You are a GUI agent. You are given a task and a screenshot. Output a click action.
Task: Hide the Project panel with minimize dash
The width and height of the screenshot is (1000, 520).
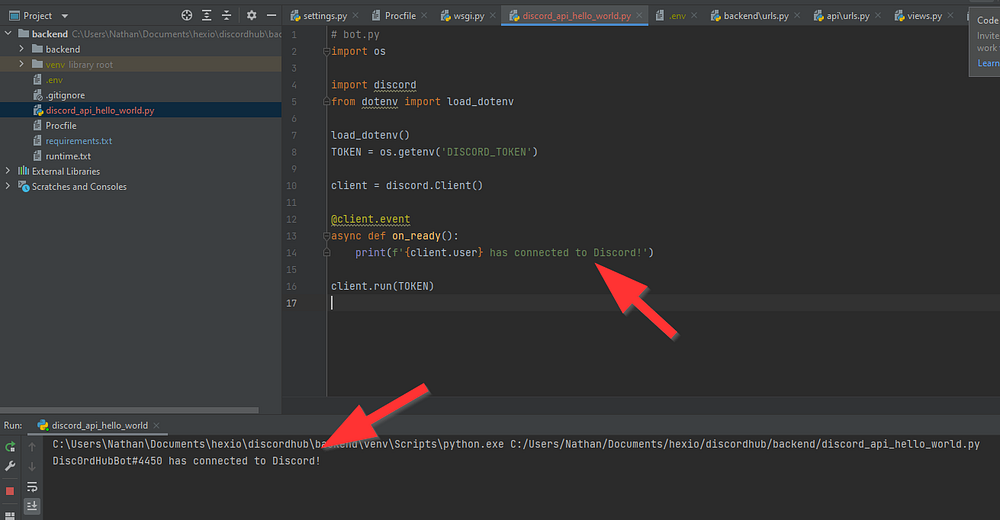(x=271, y=16)
